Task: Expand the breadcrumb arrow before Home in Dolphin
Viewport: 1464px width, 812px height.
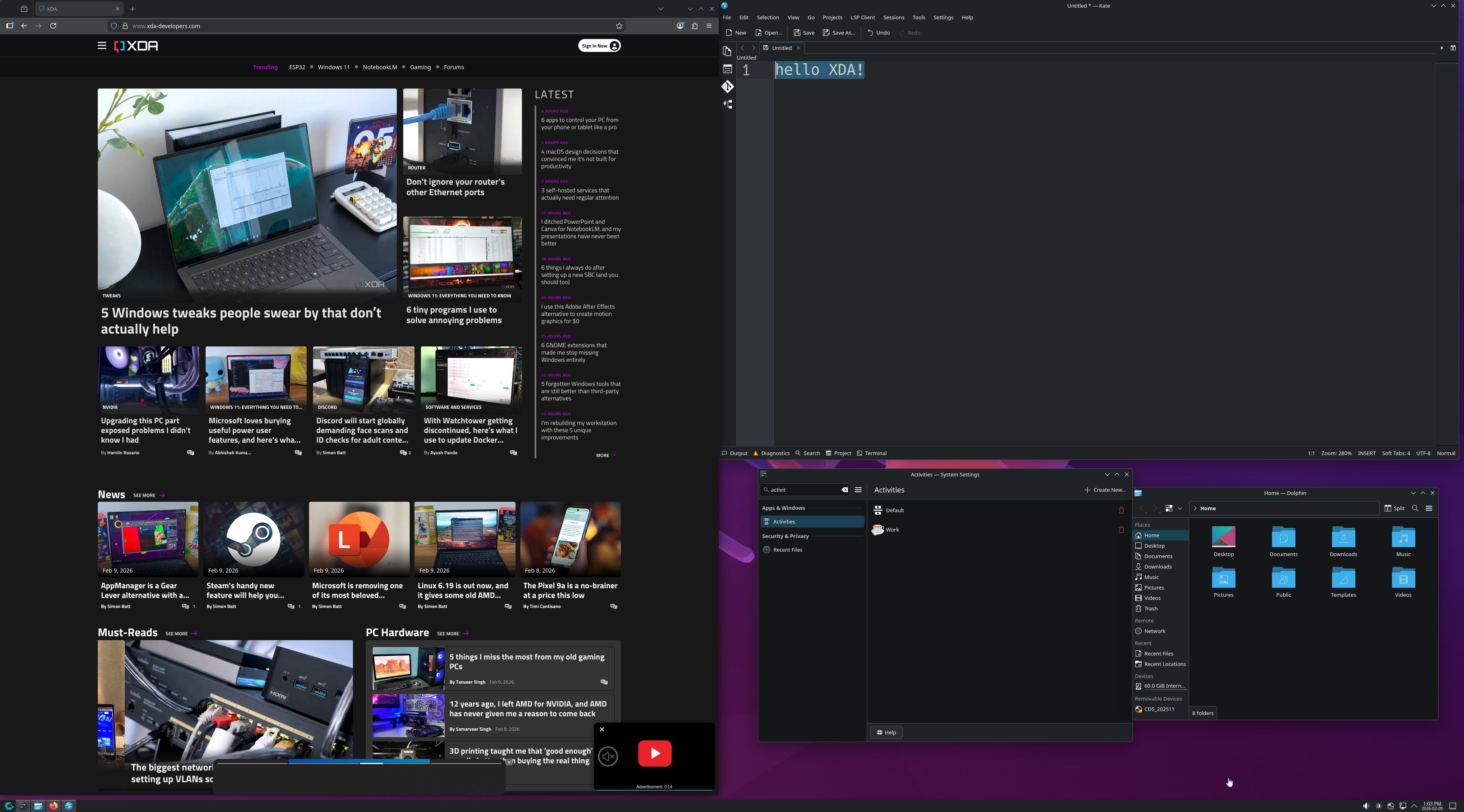Action: point(1195,509)
